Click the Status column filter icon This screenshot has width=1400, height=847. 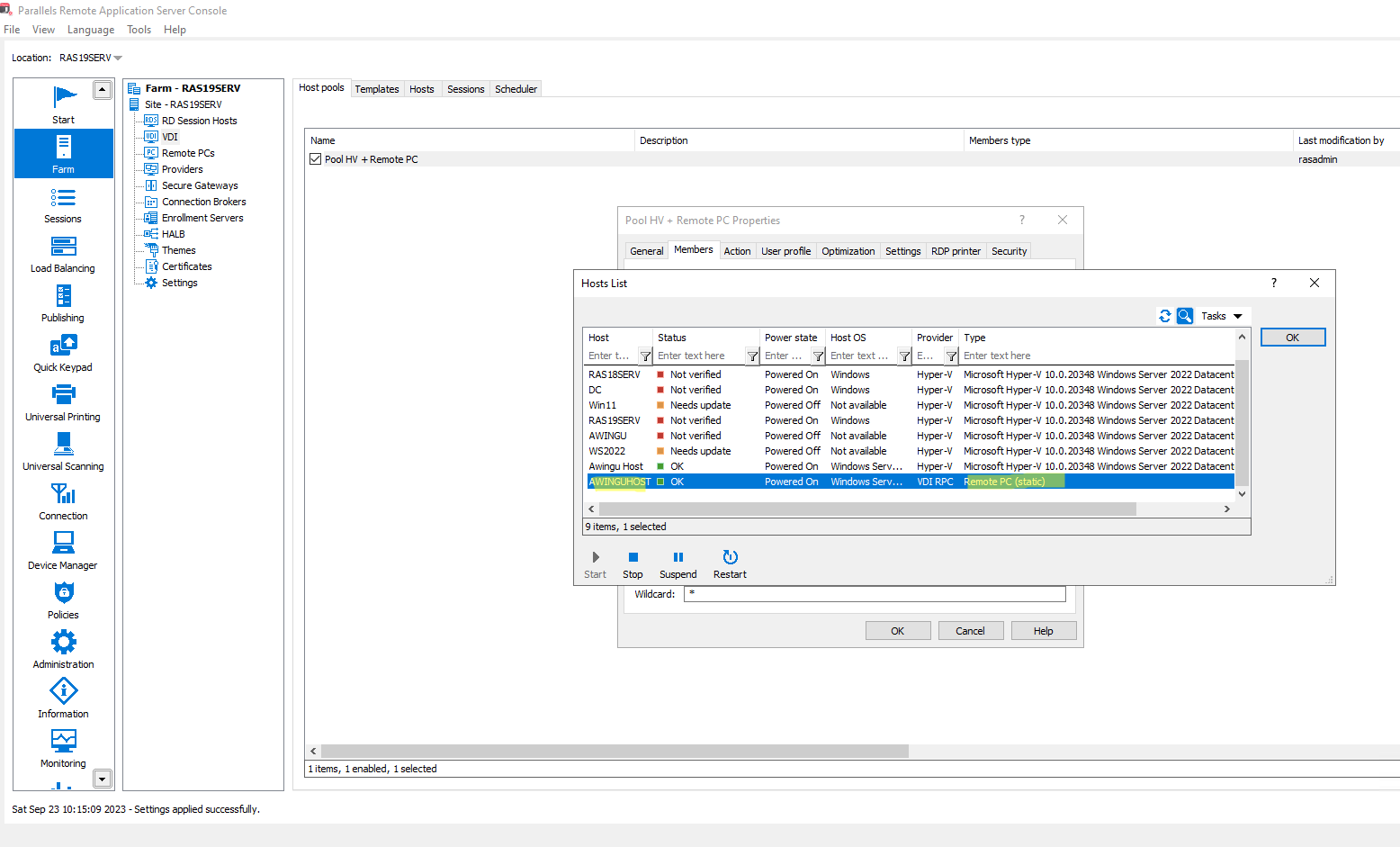(752, 356)
